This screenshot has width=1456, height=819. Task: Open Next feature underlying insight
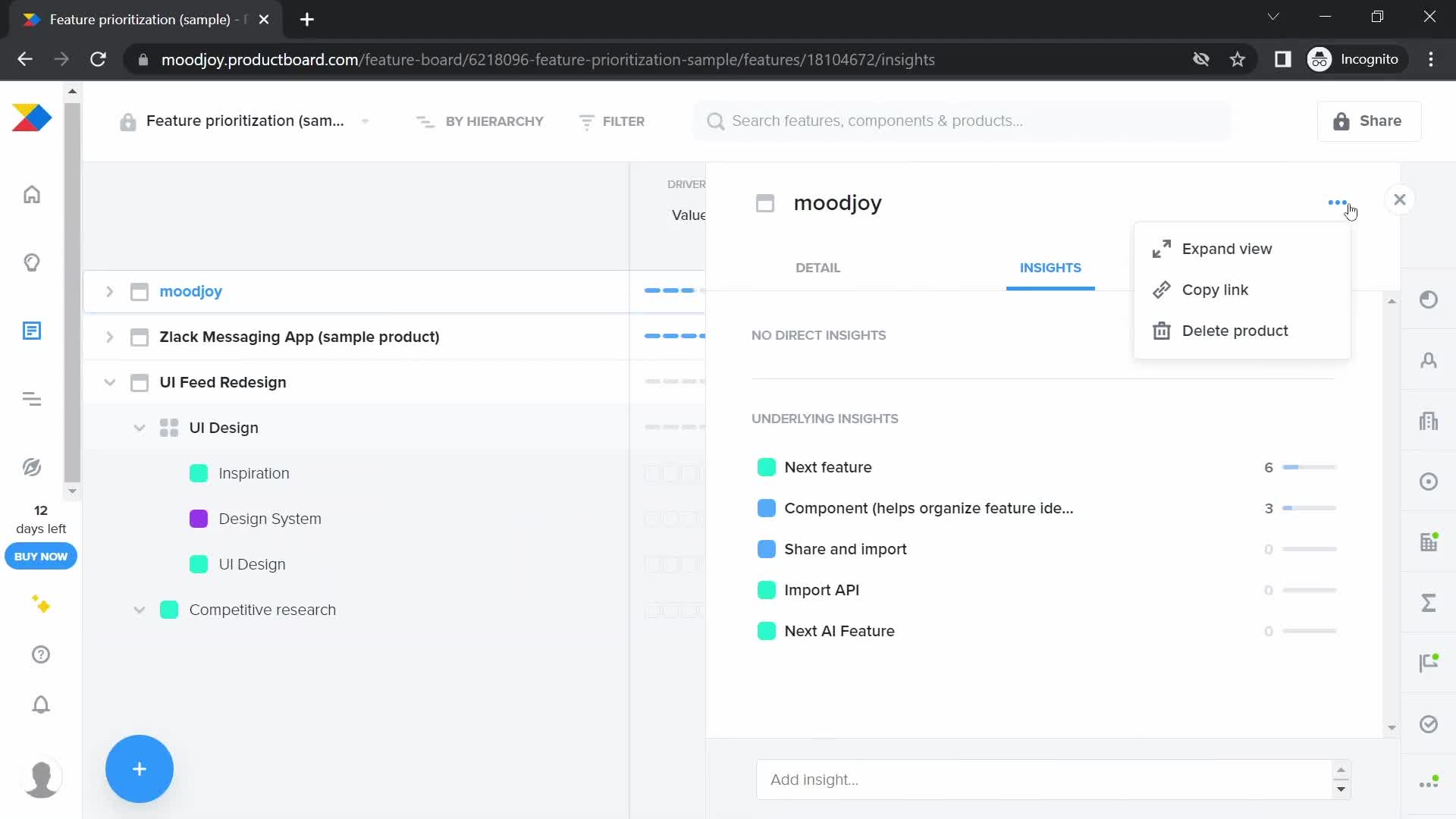pos(828,467)
